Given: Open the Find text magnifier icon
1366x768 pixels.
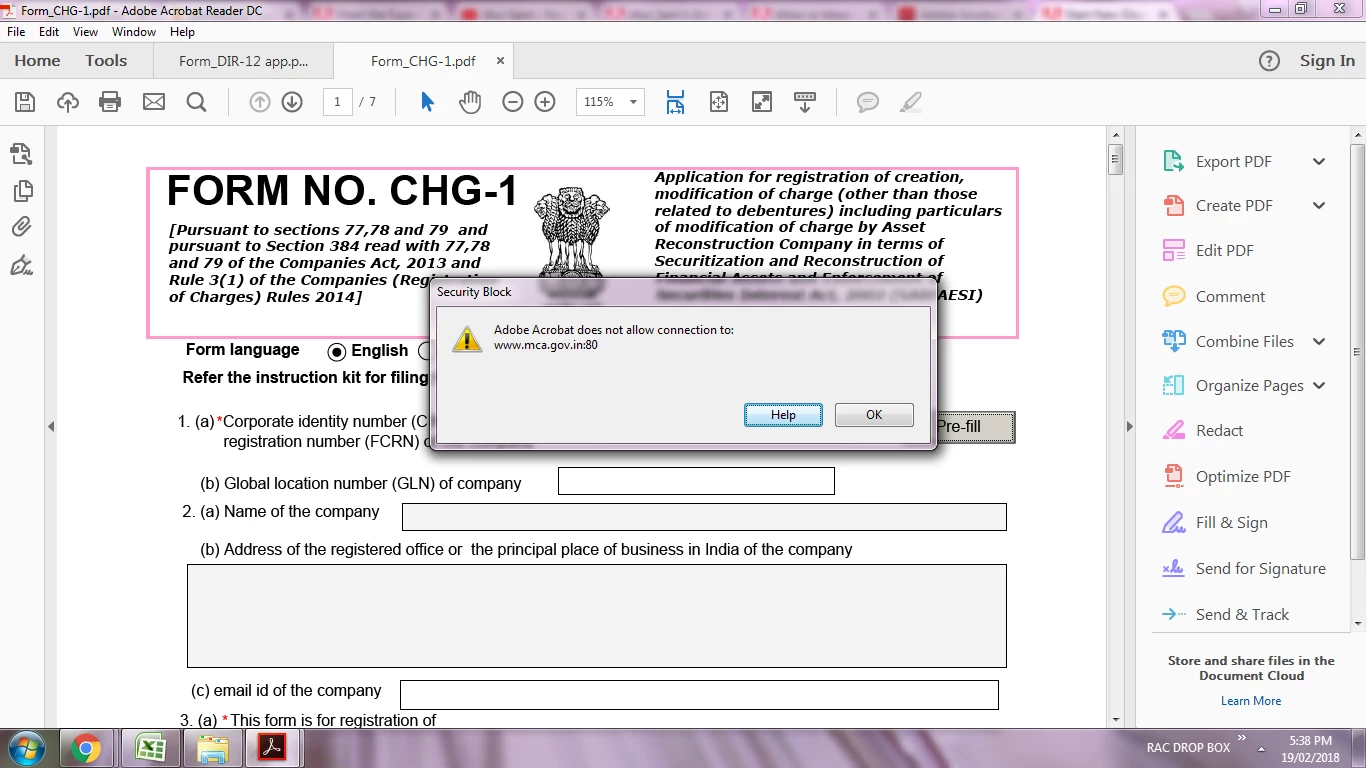Looking at the screenshot, I should pyautogui.click(x=196, y=102).
